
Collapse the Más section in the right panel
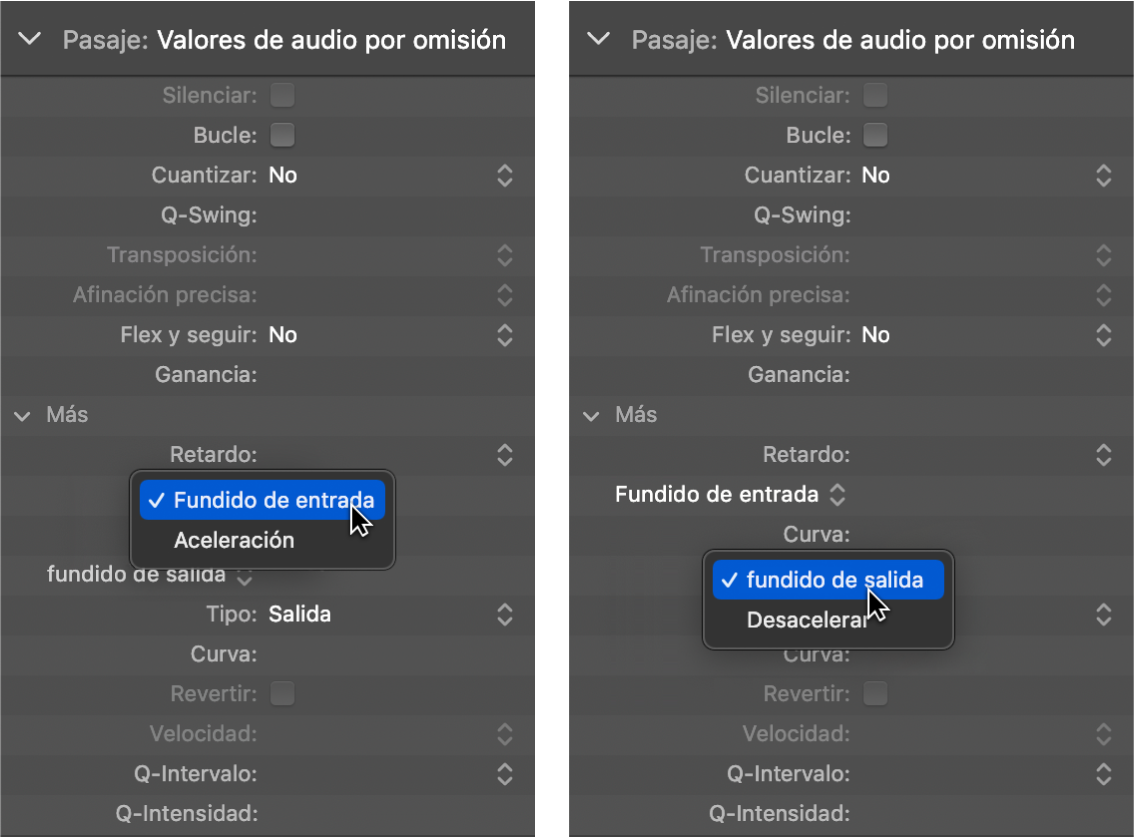[592, 415]
